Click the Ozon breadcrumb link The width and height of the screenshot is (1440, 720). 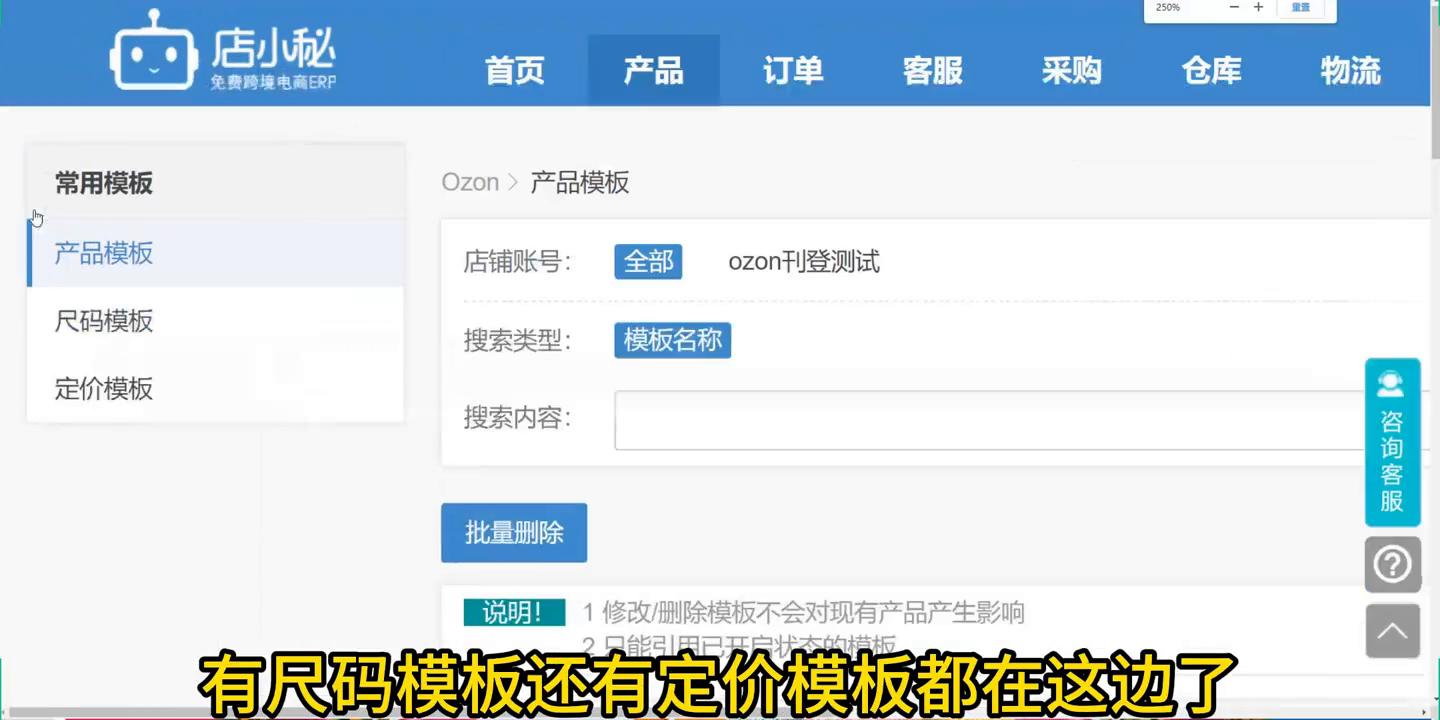470,181
